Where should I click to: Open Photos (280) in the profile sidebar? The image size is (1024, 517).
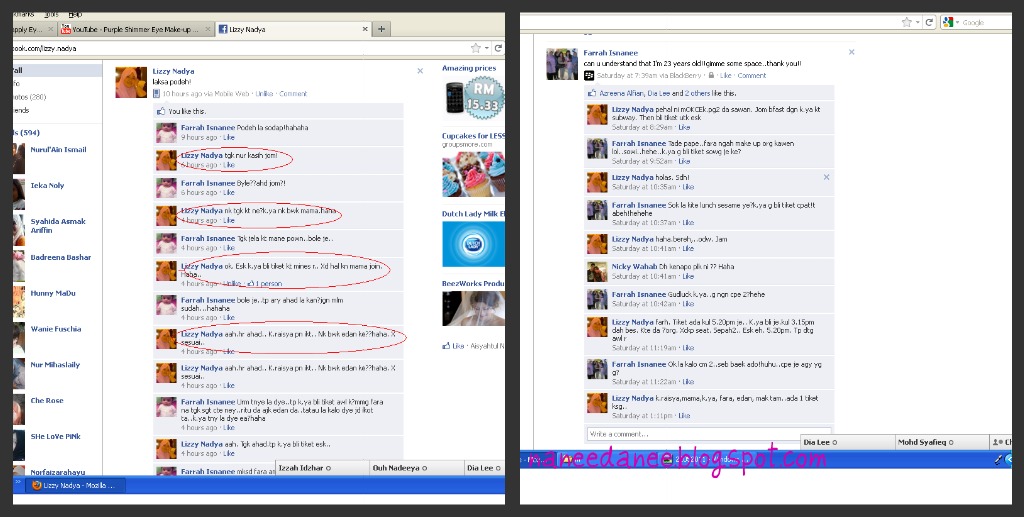(x=30, y=97)
